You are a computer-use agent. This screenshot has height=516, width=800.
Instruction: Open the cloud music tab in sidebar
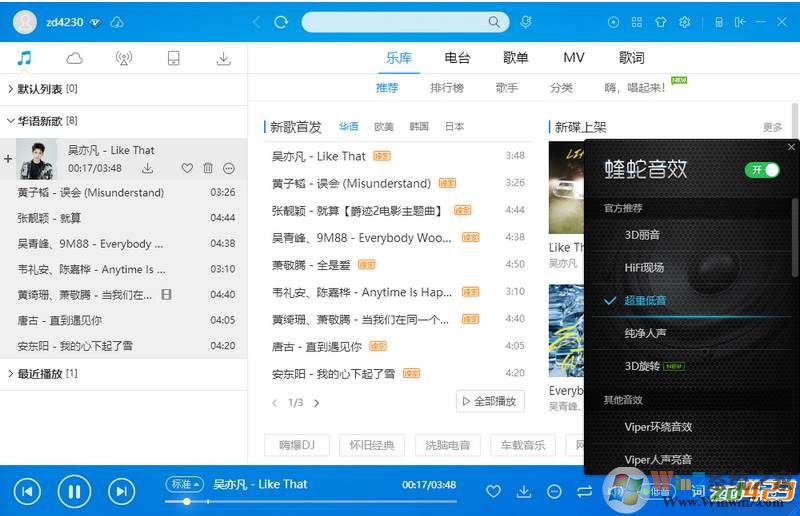74,58
